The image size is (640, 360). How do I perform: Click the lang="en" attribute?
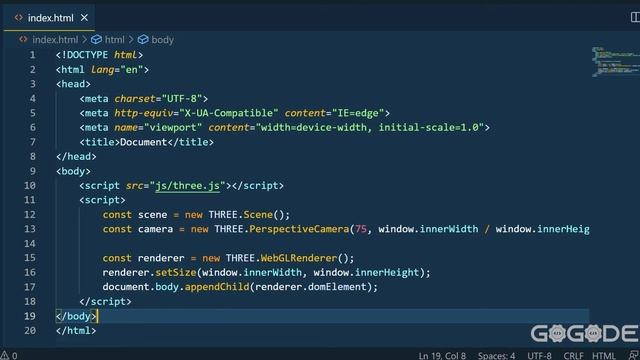117,69
